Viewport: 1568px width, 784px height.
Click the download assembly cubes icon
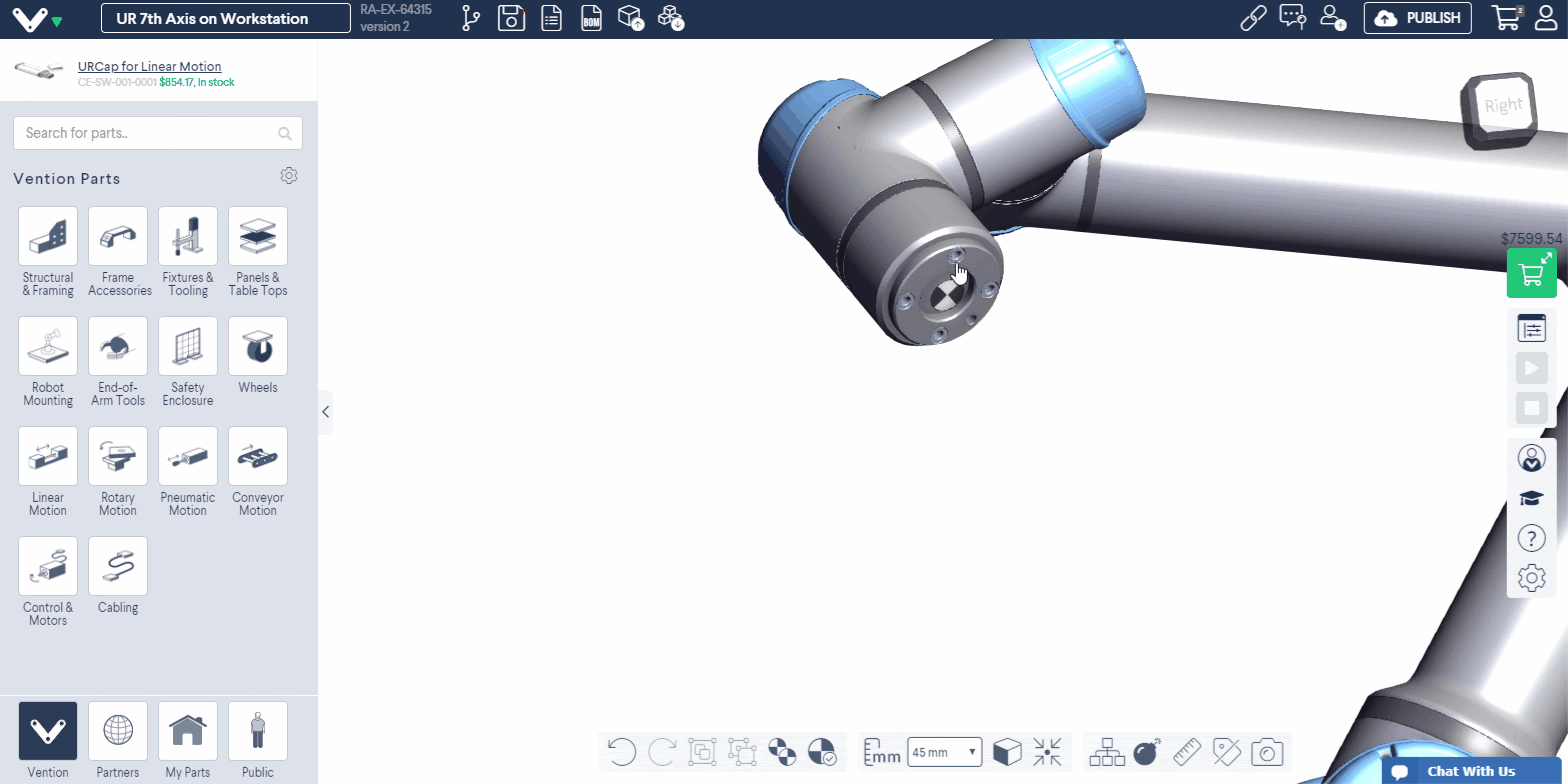(x=671, y=18)
